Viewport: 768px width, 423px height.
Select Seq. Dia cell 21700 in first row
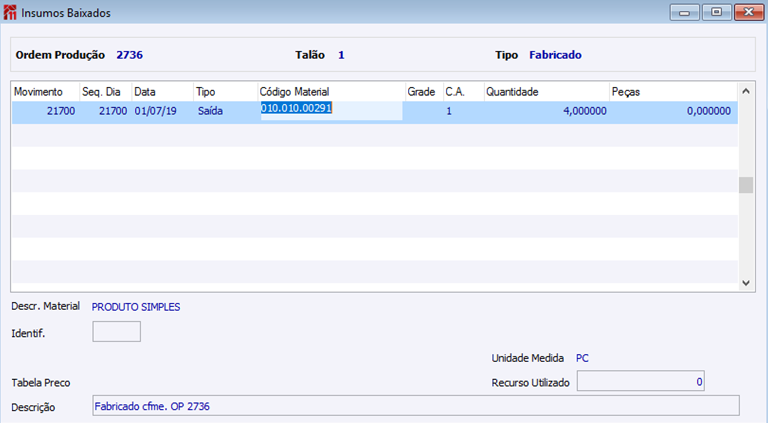pyautogui.click(x=106, y=111)
